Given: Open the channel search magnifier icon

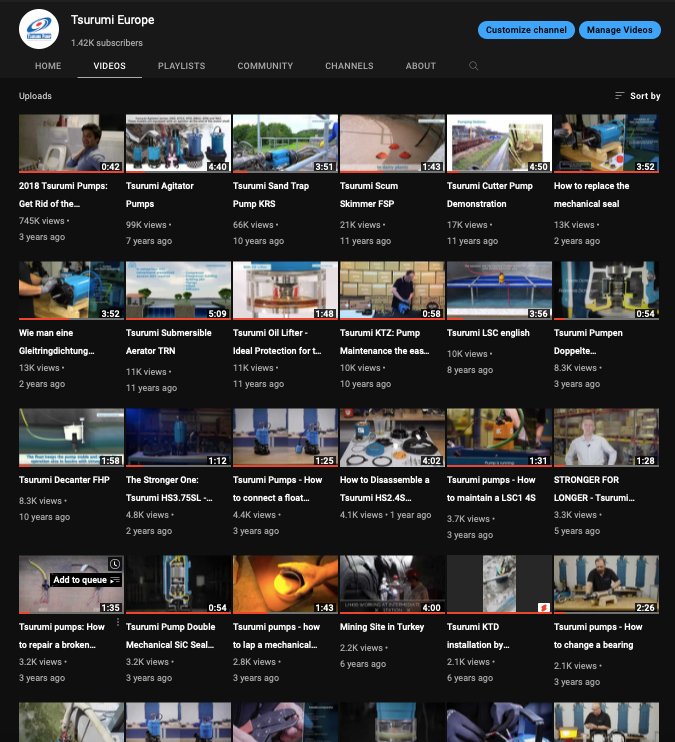Looking at the screenshot, I should click(473, 66).
